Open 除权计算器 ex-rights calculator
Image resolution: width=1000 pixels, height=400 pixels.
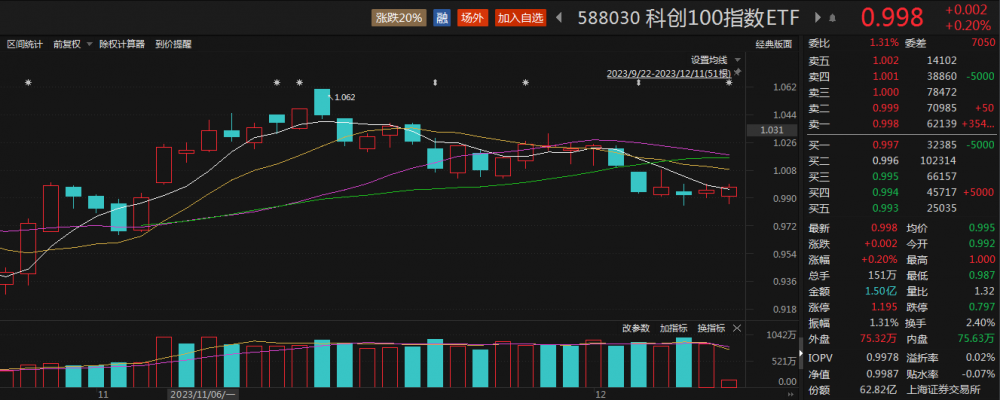point(121,44)
